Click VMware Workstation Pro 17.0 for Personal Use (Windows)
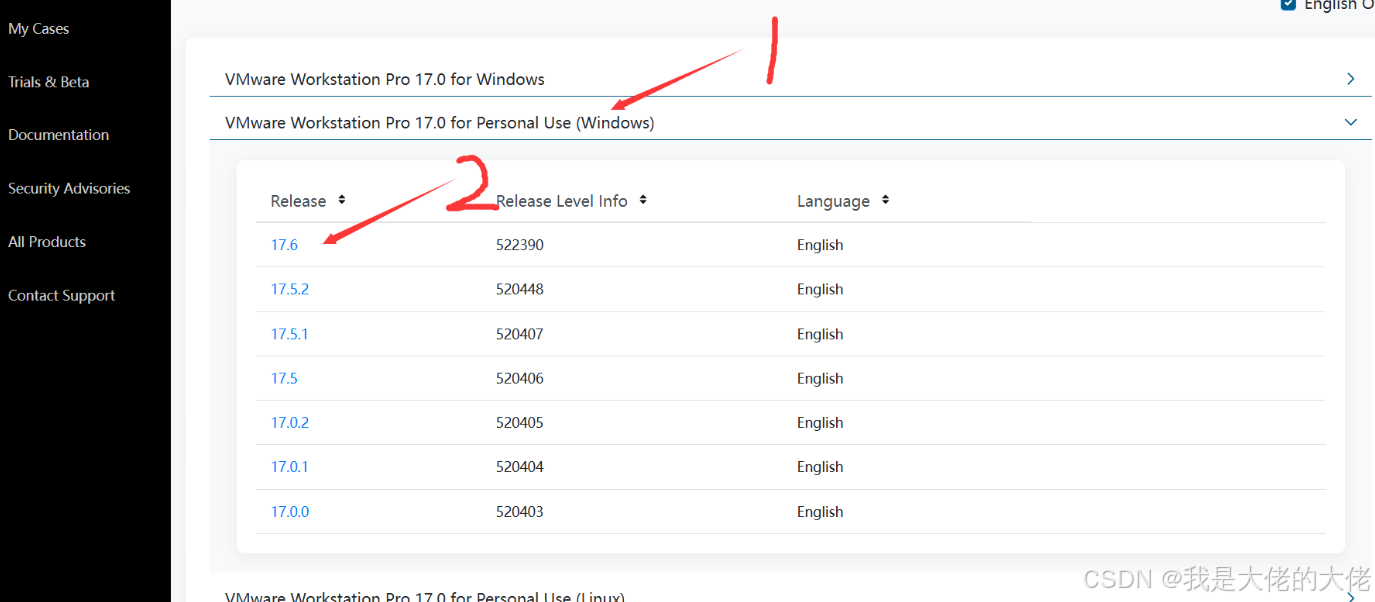1375x602 pixels. [440, 123]
